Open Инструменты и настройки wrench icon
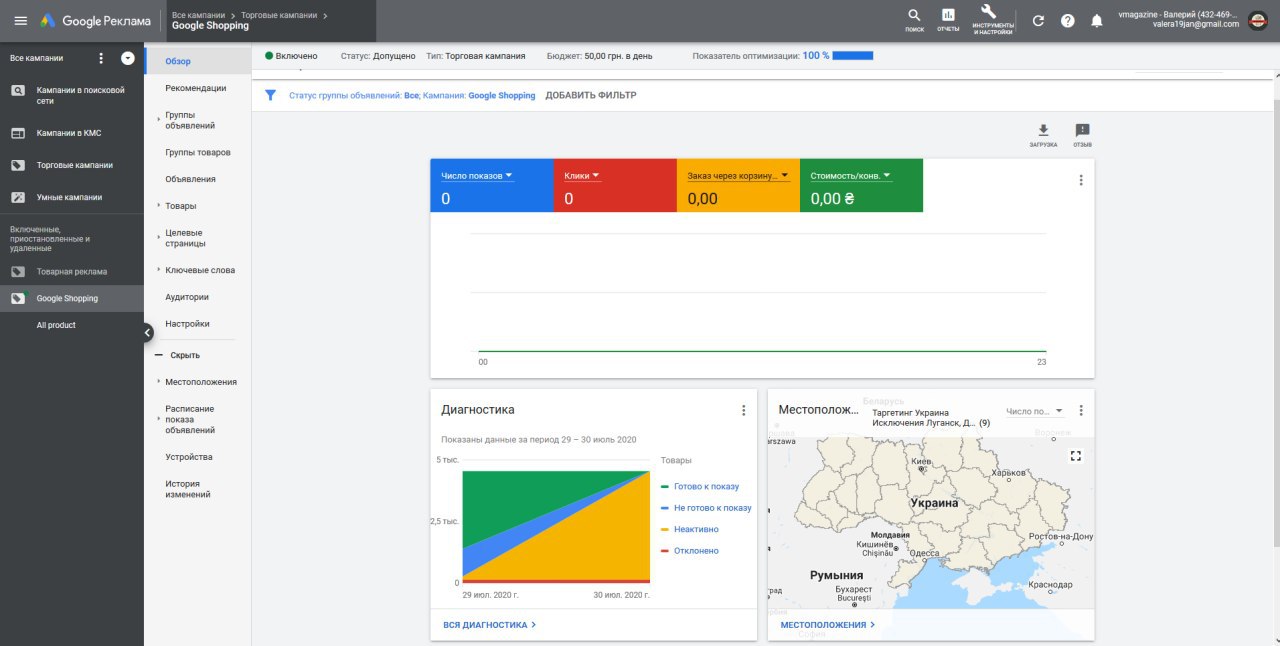1280x646 pixels. coord(993,19)
